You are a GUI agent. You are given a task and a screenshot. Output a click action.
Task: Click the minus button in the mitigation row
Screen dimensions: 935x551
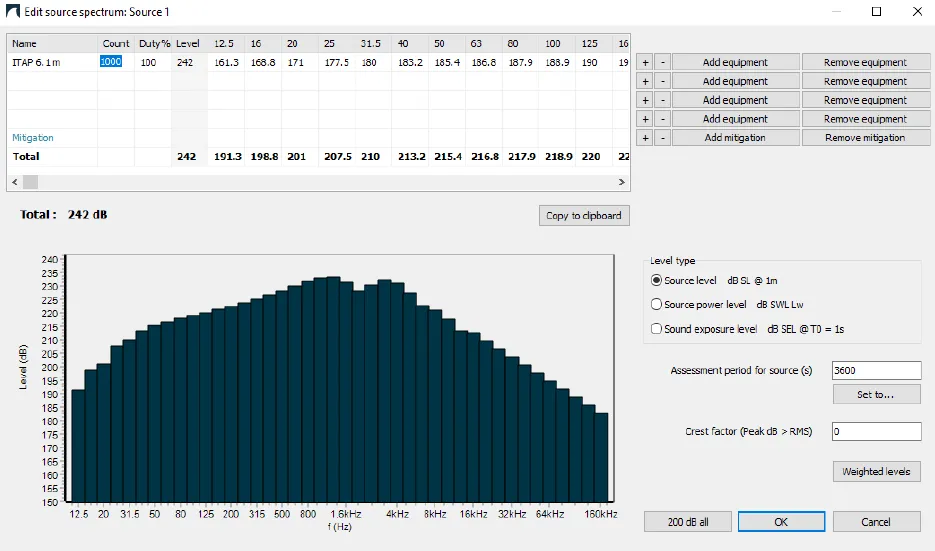(x=662, y=138)
